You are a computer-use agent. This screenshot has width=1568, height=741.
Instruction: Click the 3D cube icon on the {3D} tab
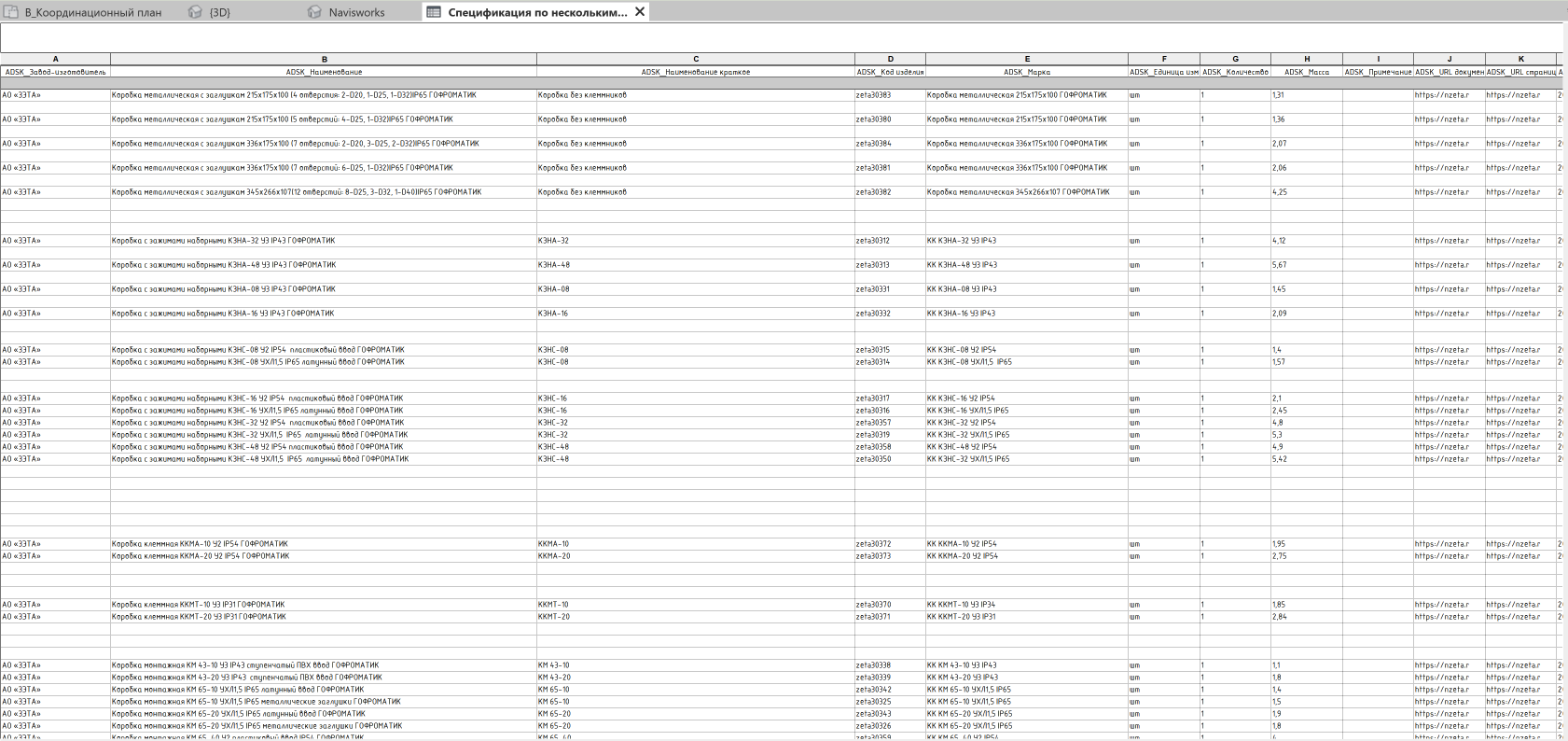pos(195,12)
